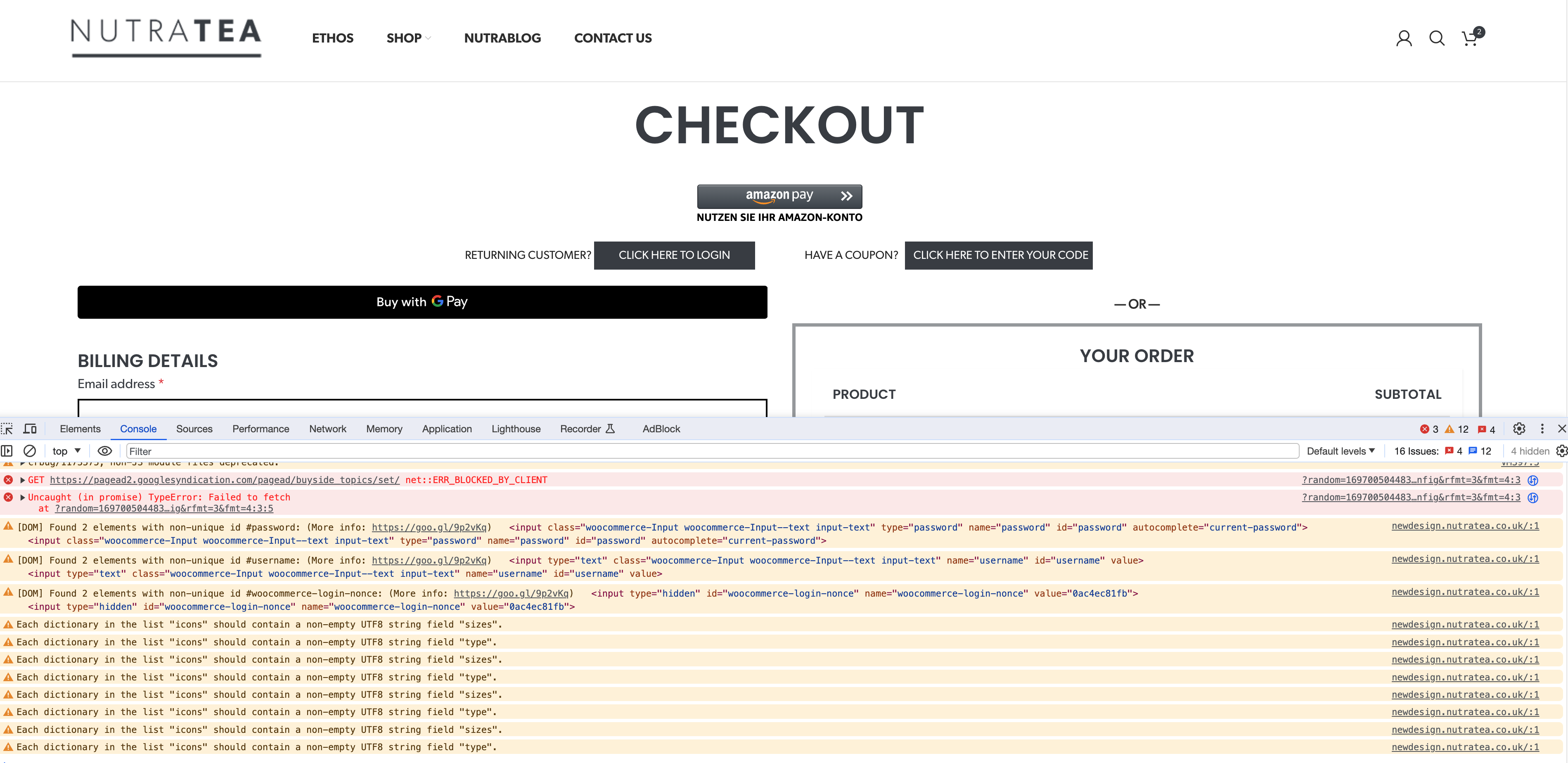Screen dimensions: 1568x763
Task: Show the console sidebar panel
Action: [x=7, y=450]
